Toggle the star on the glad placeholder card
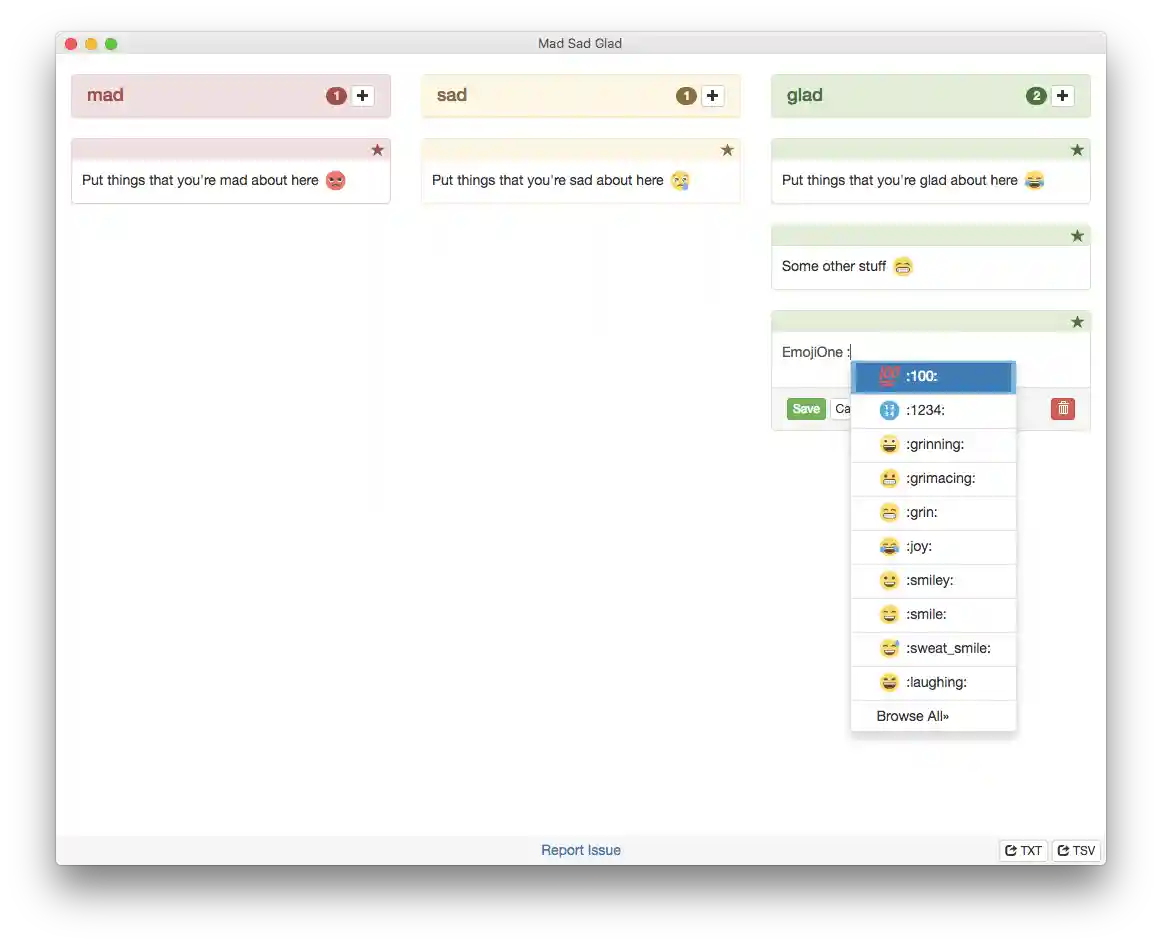The height and width of the screenshot is (945, 1162). 1077,150
